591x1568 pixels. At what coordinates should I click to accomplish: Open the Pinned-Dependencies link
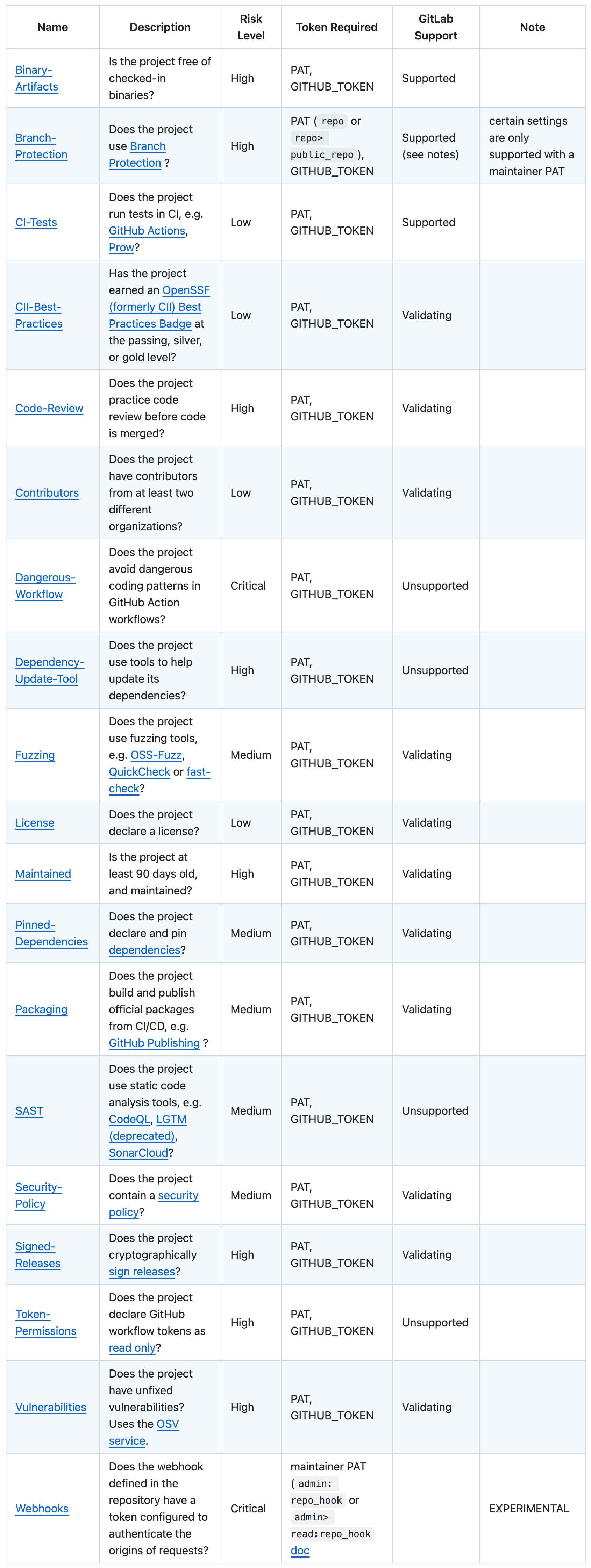(x=51, y=933)
